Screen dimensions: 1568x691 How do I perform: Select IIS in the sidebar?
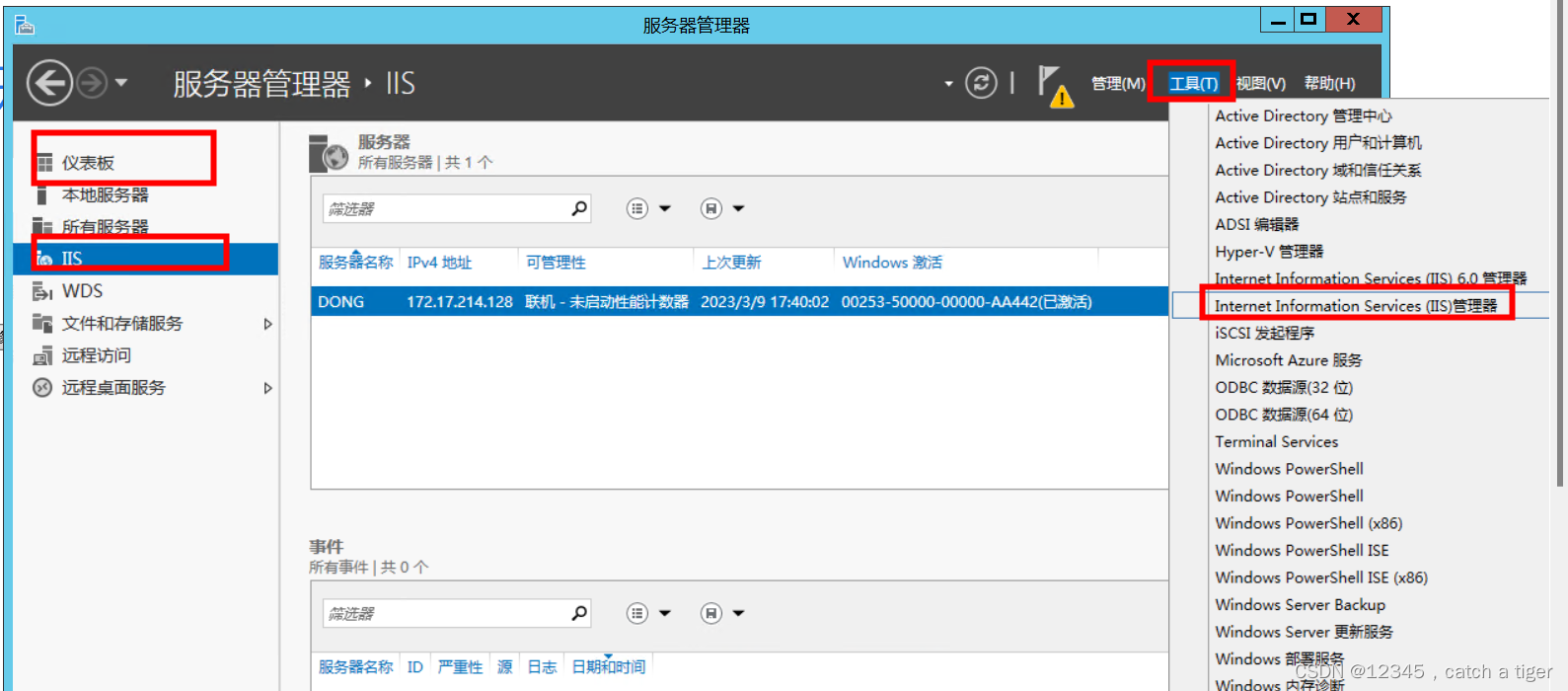tap(146, 259)
